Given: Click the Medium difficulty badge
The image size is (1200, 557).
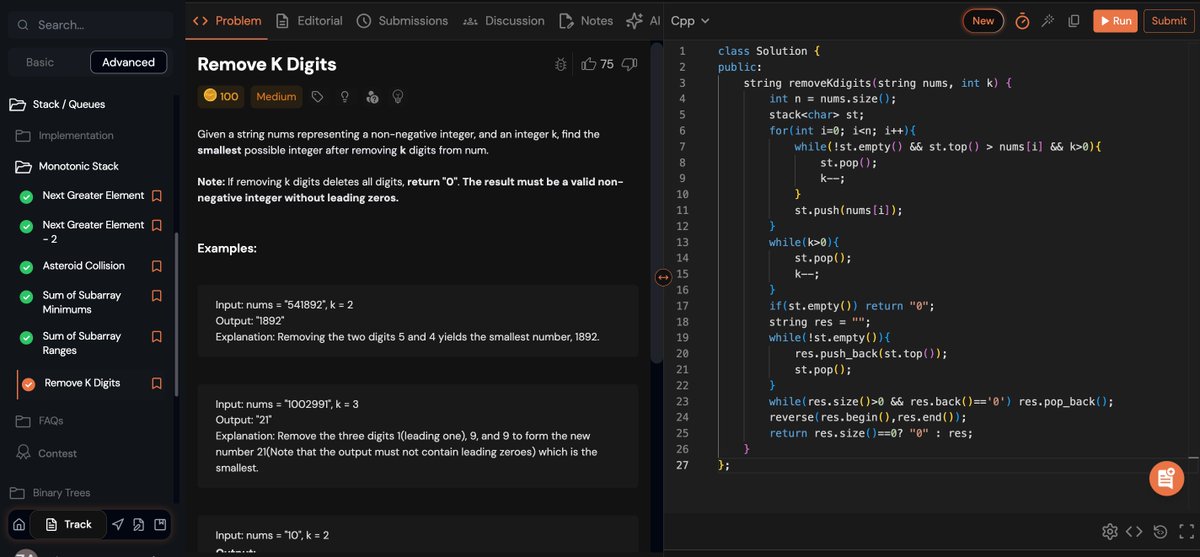Looking at the screenshot, I should (276, 96).
